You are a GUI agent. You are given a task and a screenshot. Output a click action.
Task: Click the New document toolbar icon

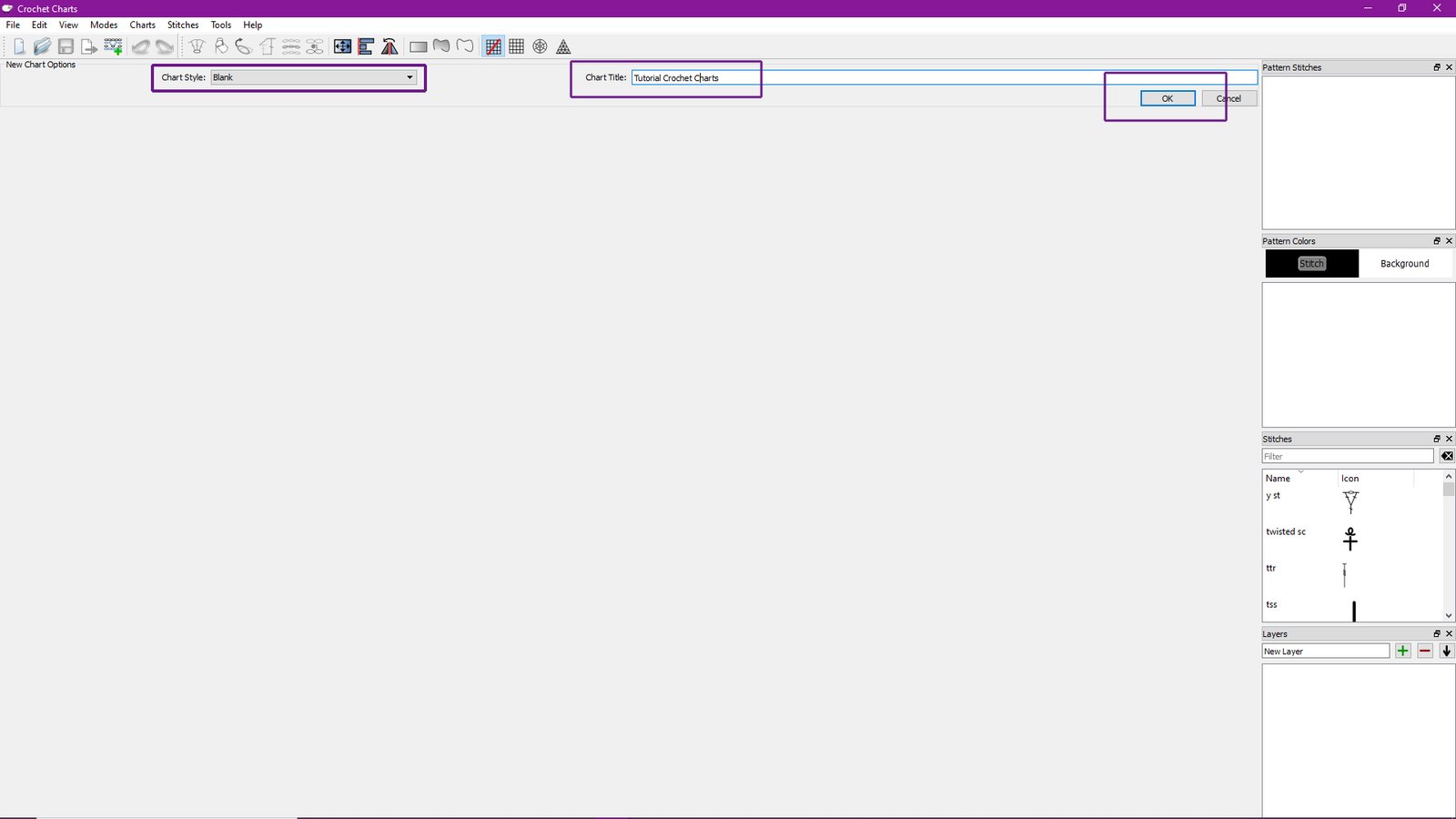pos(19,46)
